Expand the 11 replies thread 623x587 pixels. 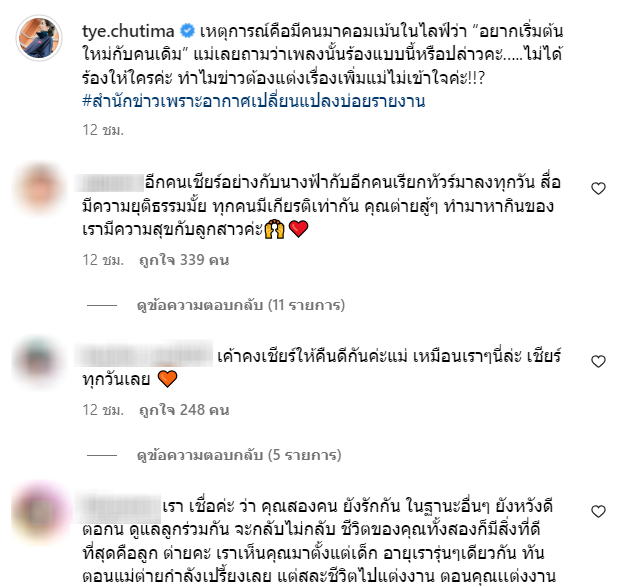(x=241, y=305)
